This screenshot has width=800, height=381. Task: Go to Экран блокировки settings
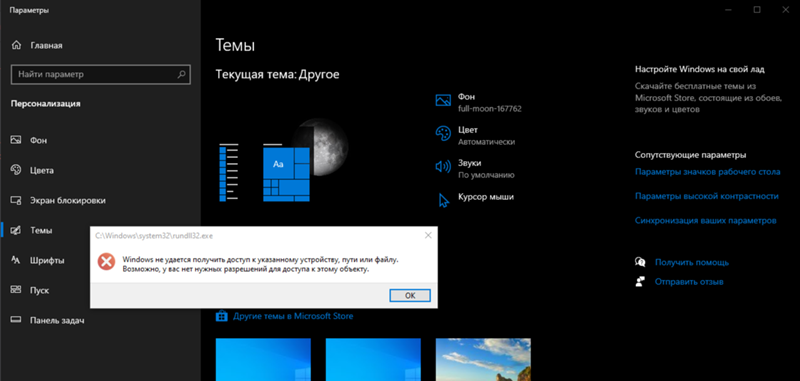click(x=101, y=200)
